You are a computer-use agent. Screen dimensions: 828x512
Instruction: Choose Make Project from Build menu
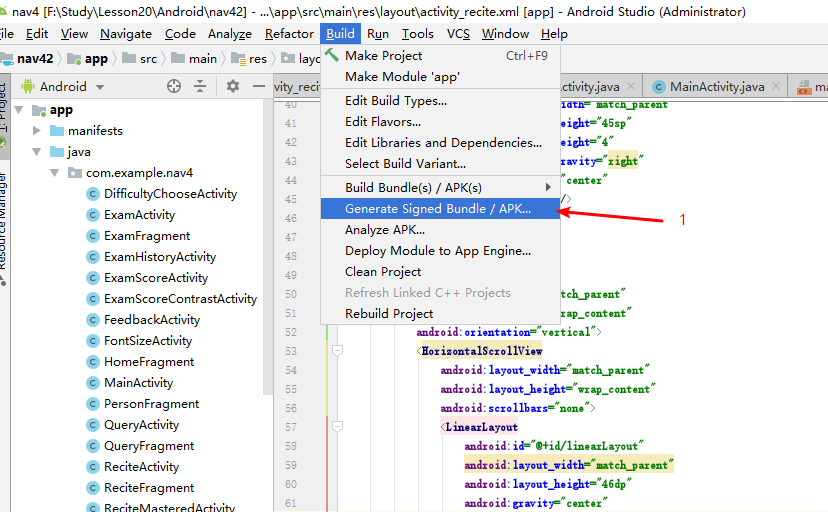point(440,55)
